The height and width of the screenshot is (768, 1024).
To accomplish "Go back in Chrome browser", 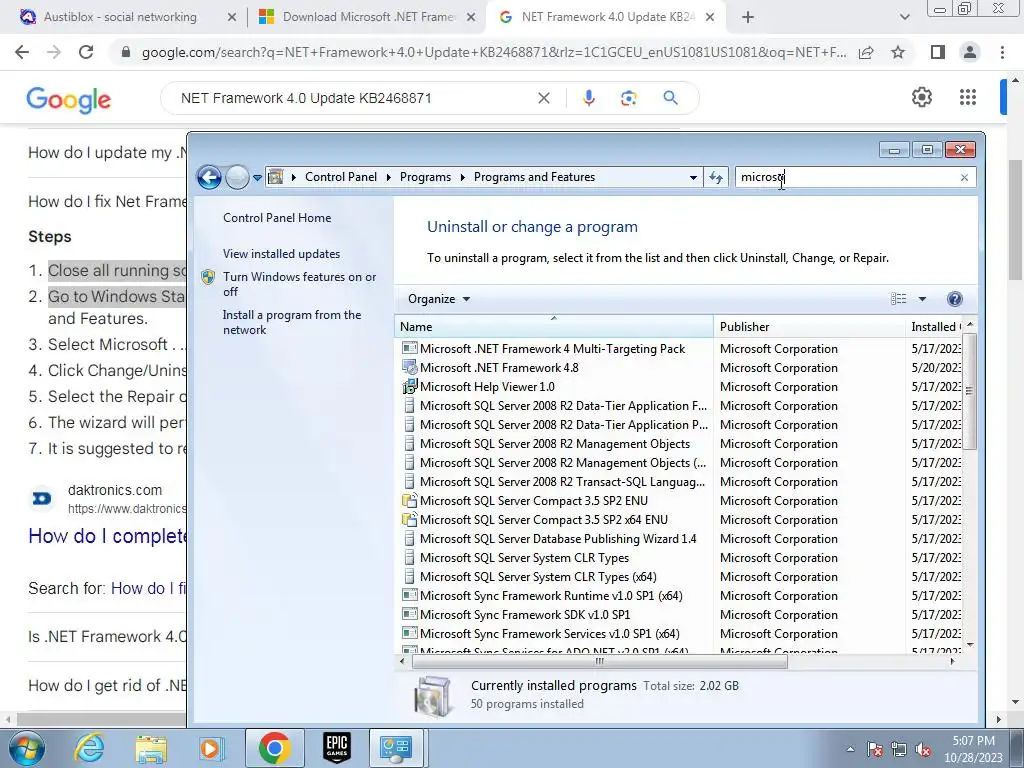I will [x=22, y=52].
